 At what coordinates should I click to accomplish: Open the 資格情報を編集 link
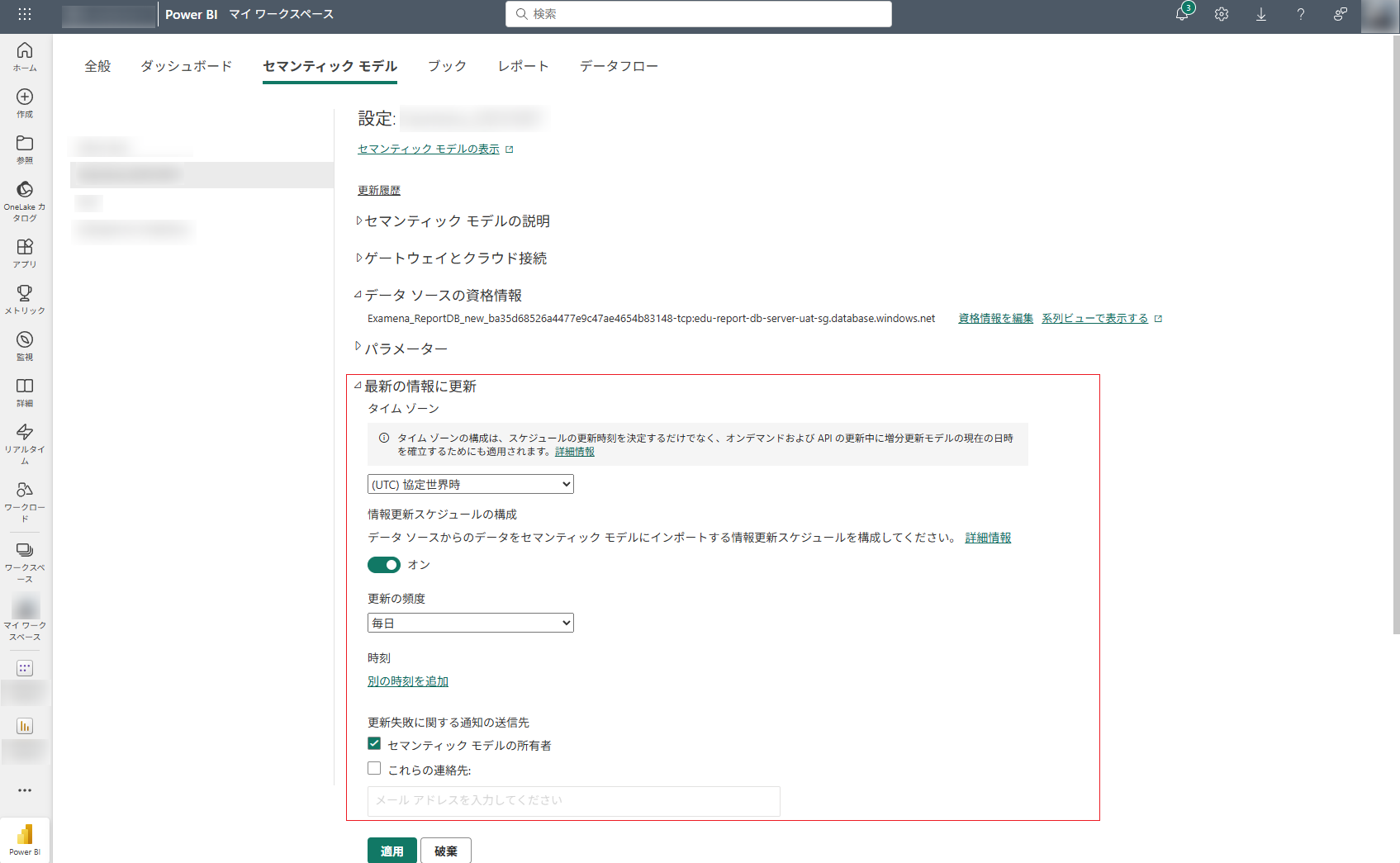[x=995, y=318]
